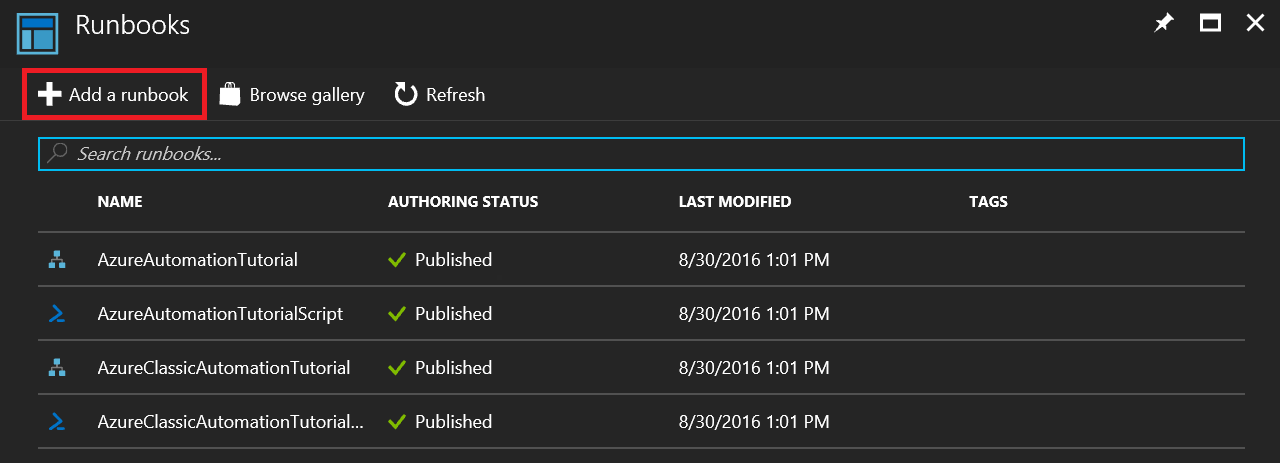Open the AzureAutomationTutorialScript runbook

220,314
